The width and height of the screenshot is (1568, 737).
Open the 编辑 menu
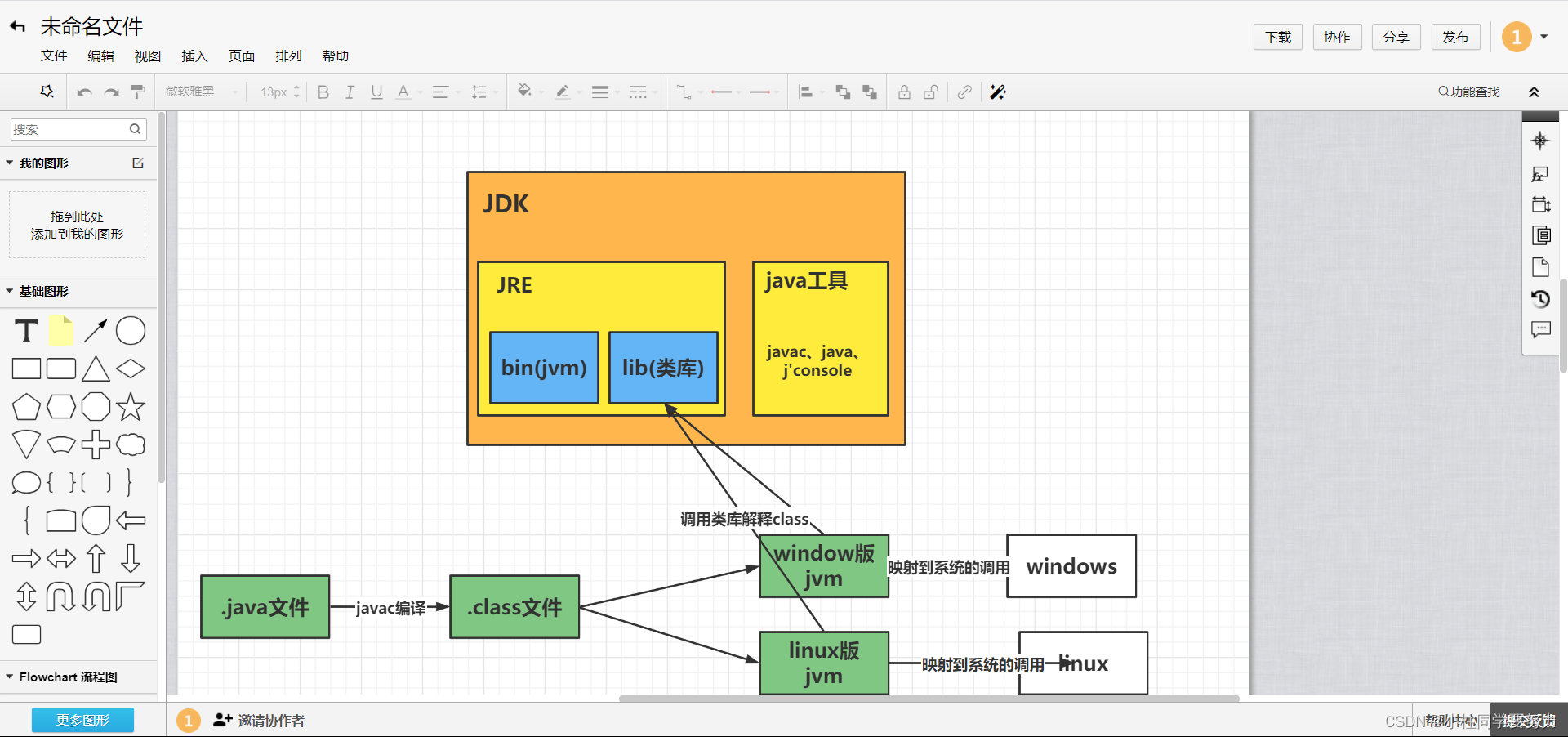coord(101,56)
